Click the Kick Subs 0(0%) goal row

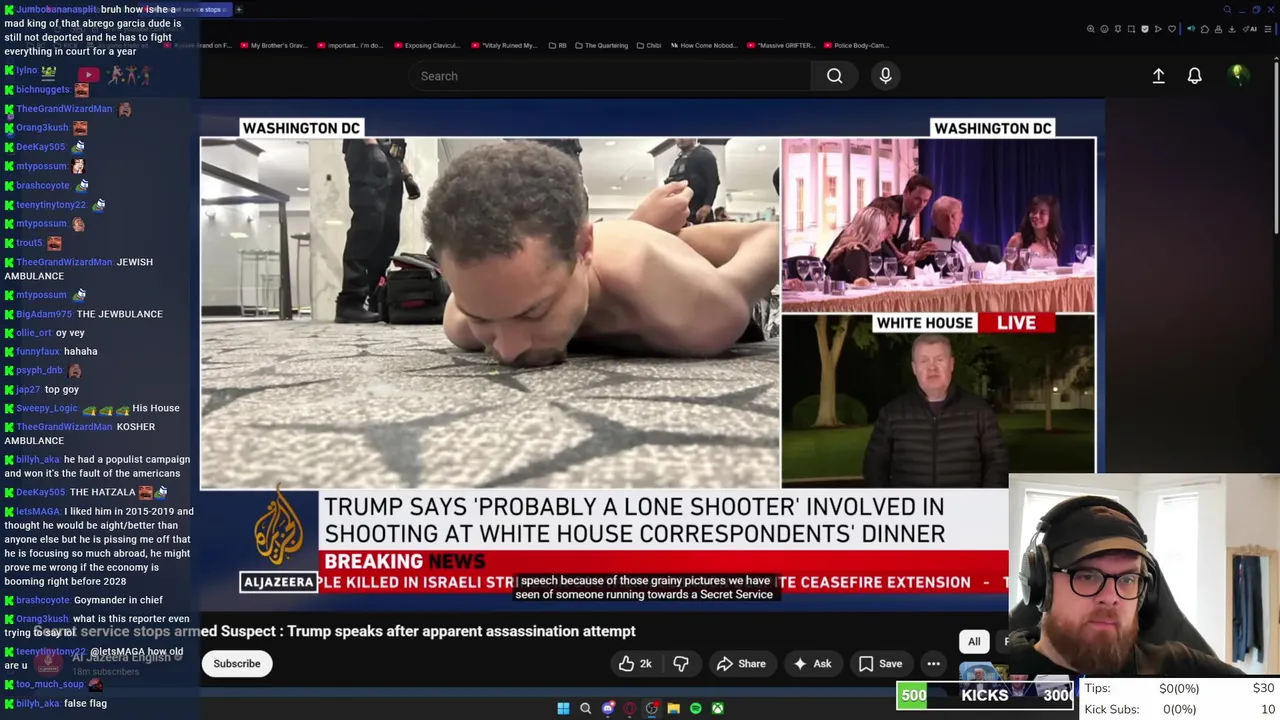click(1180, 709)
